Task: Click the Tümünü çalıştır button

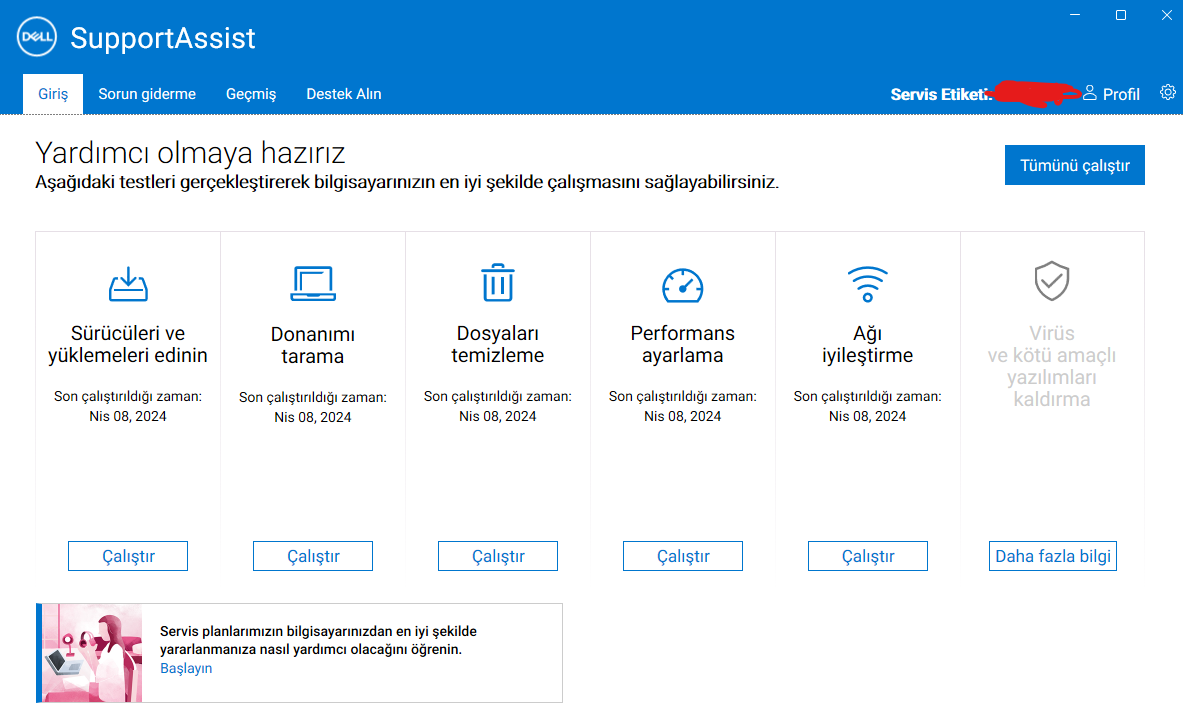Action: click(1074, 164)
